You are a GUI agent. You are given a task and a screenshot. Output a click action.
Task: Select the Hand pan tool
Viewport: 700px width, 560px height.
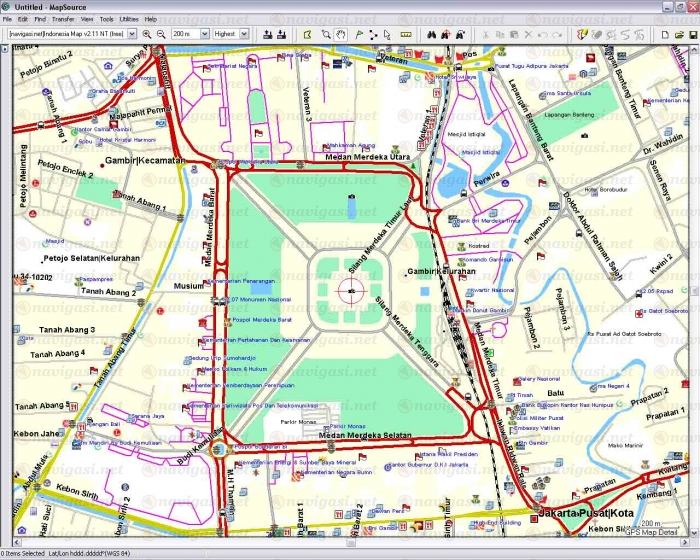pyautogui.click(x=340, y=34)
